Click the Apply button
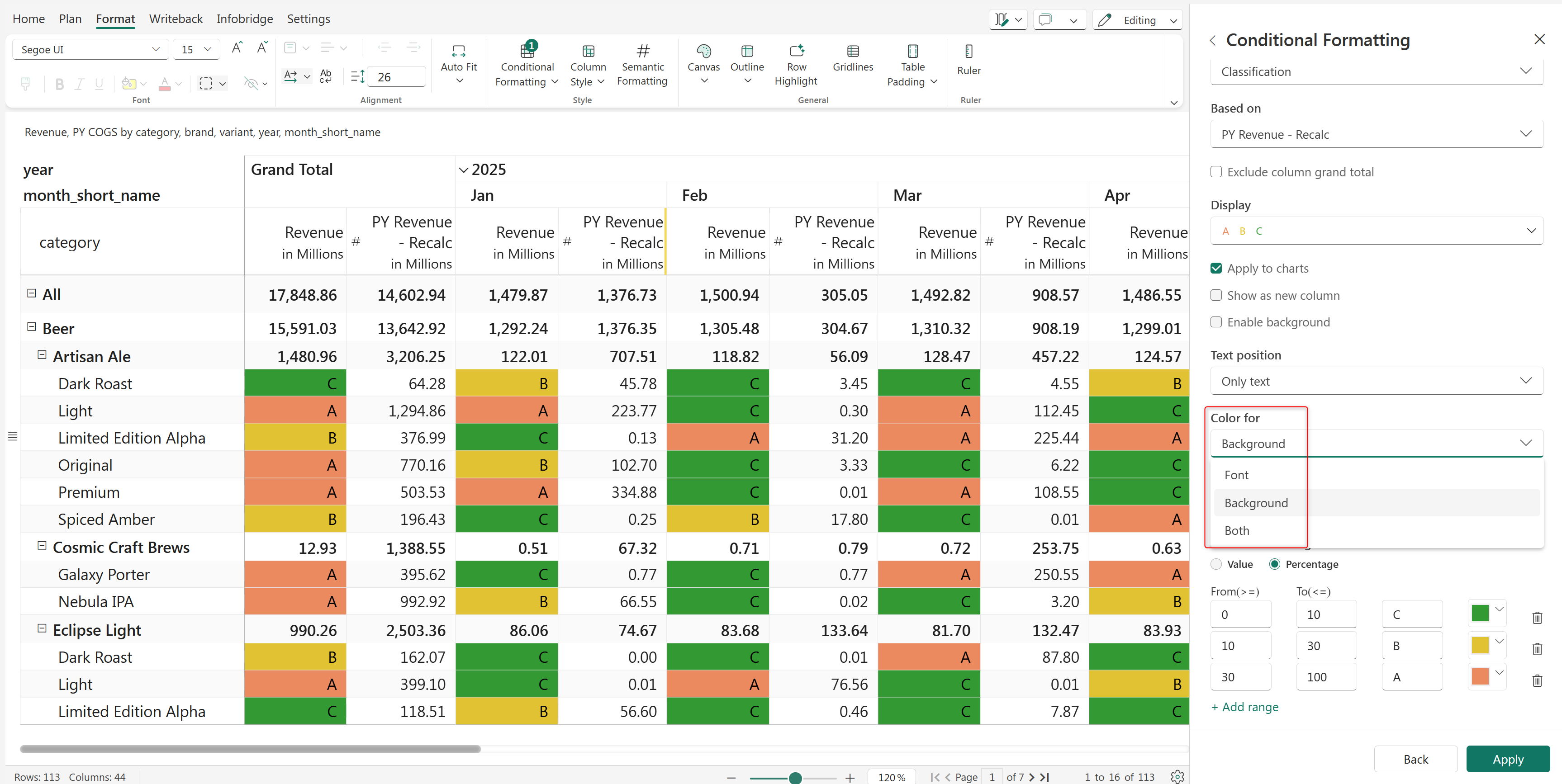This screenshot has width=1562, height=784. pyautogui.click(x=1507, y=759)
